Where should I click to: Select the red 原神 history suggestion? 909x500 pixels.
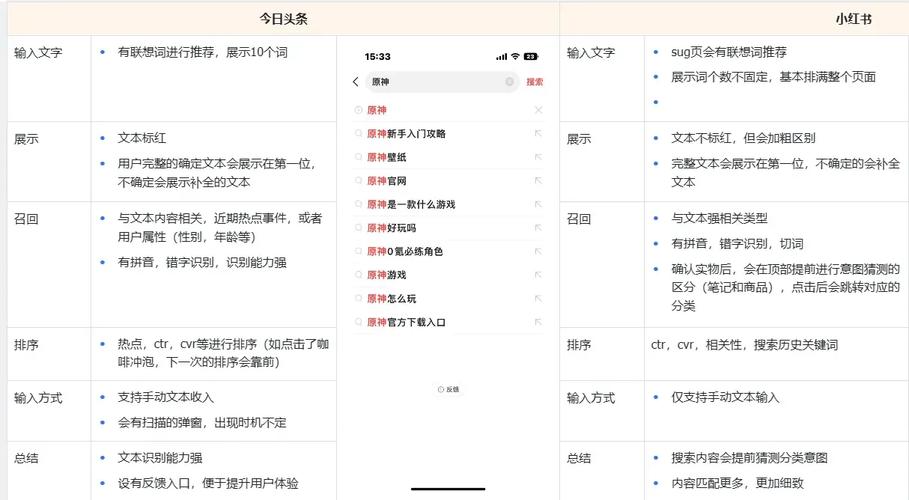377,110
